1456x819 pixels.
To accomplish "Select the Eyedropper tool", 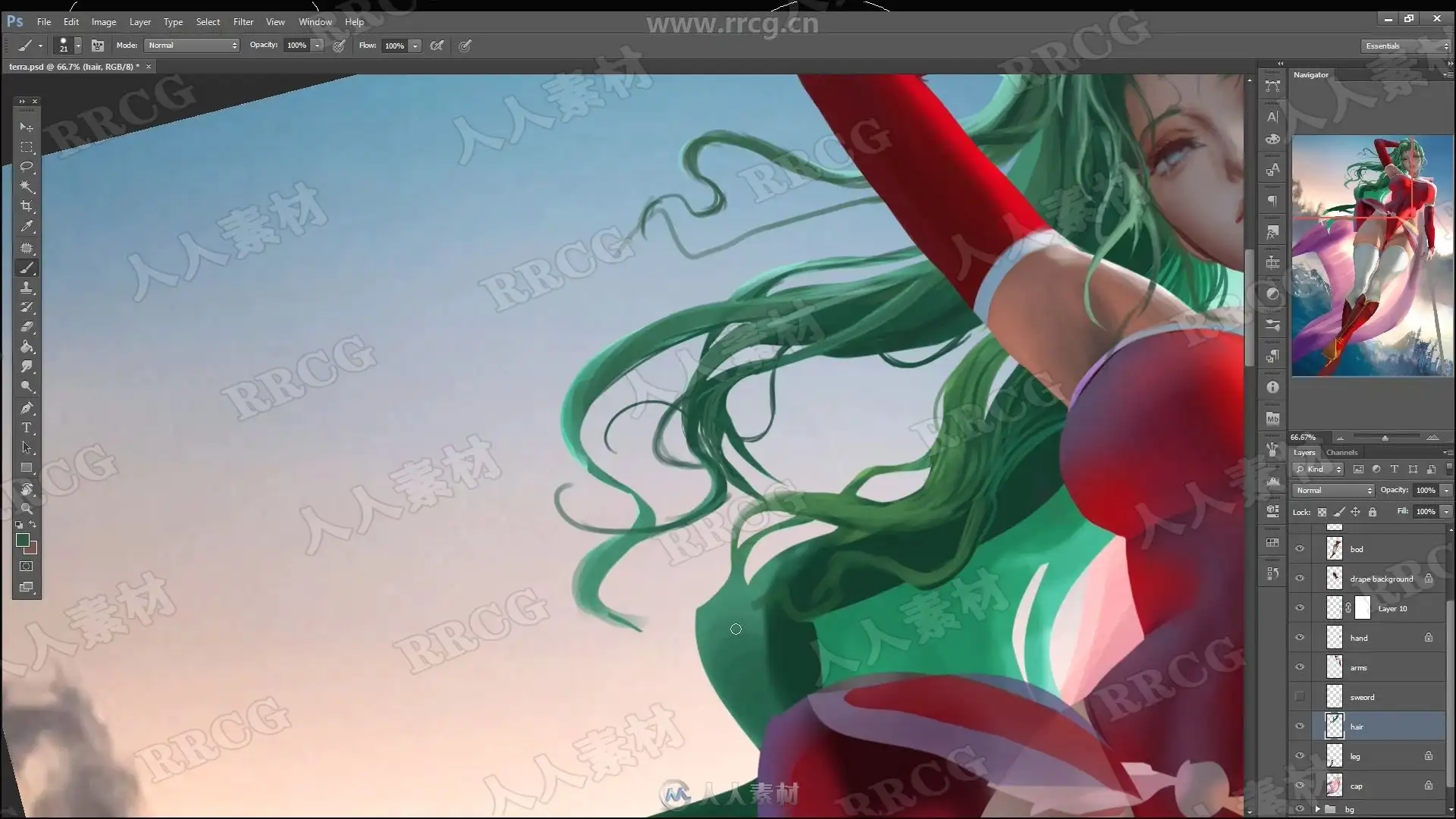I will click(x=27, y=226).
